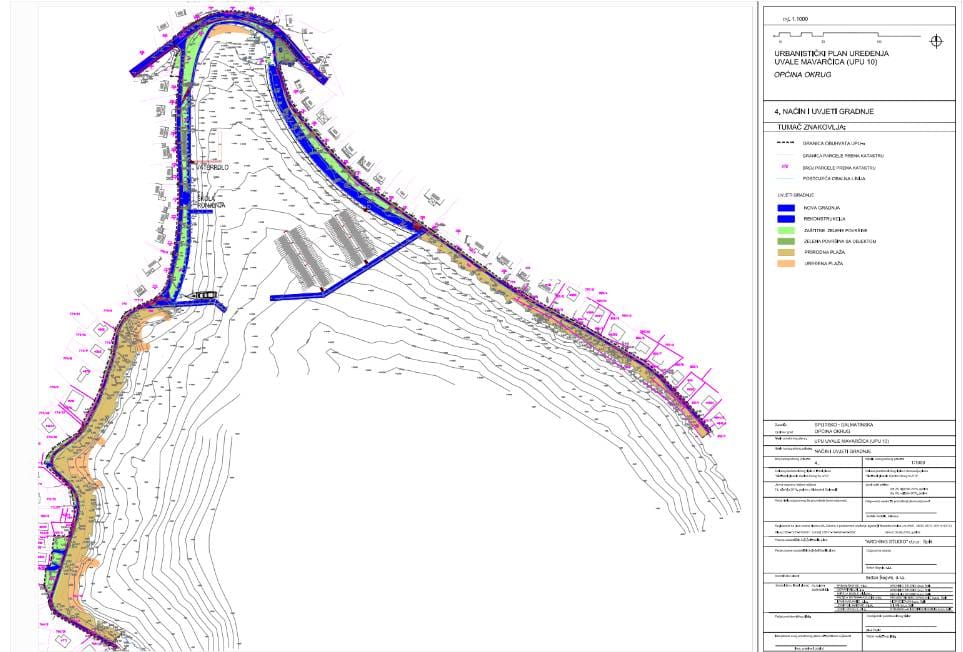This screenshot has width=963, height=652.
Task: Click the Prirodna plaža tan swatch
Action: tap(785, 252)
